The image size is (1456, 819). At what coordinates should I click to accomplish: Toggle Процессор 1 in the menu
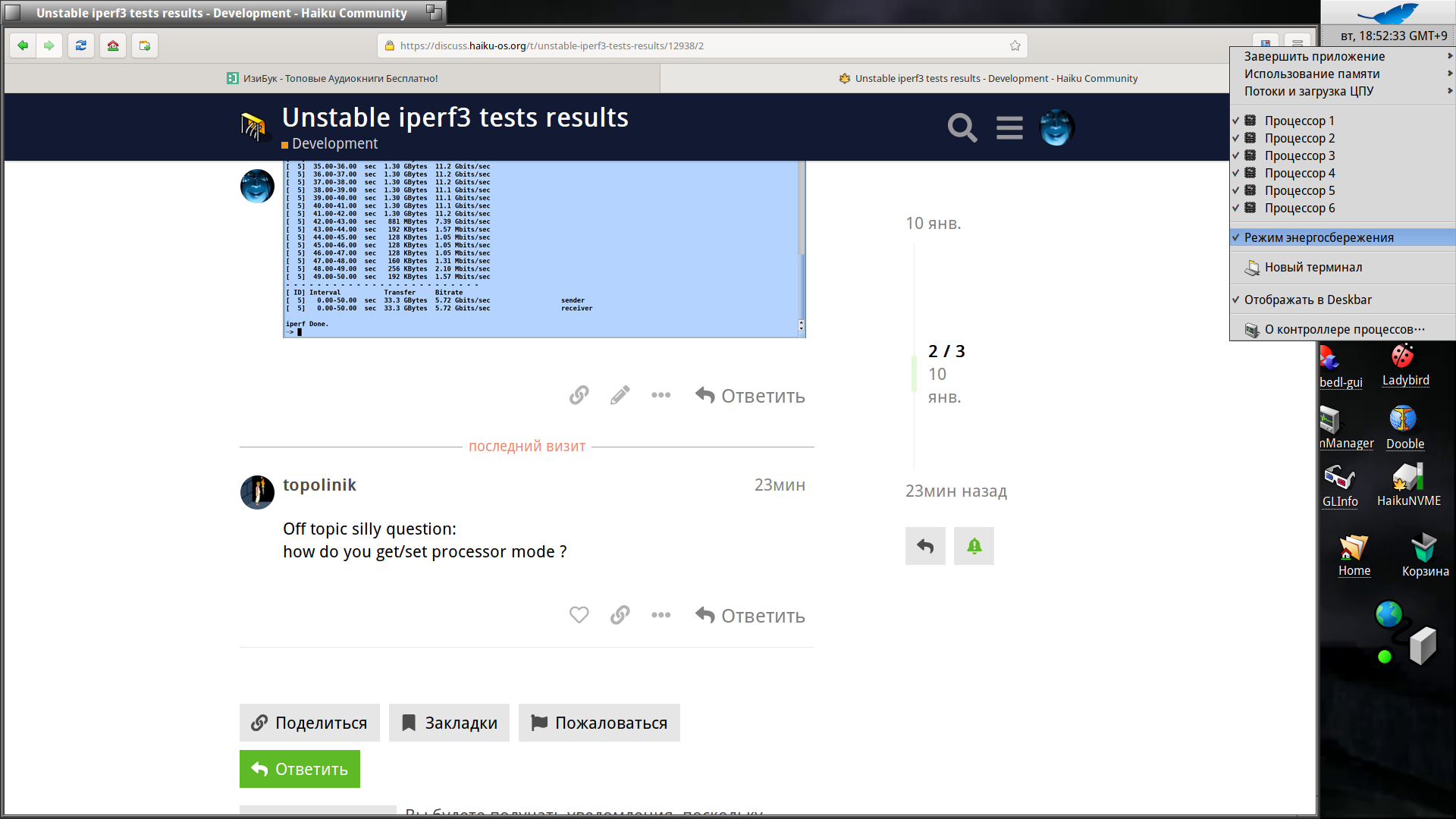(1342, 121)
